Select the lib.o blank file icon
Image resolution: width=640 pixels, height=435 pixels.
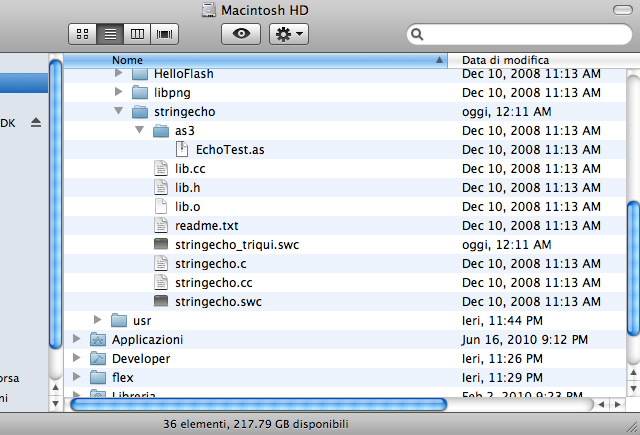pos(161,206)
